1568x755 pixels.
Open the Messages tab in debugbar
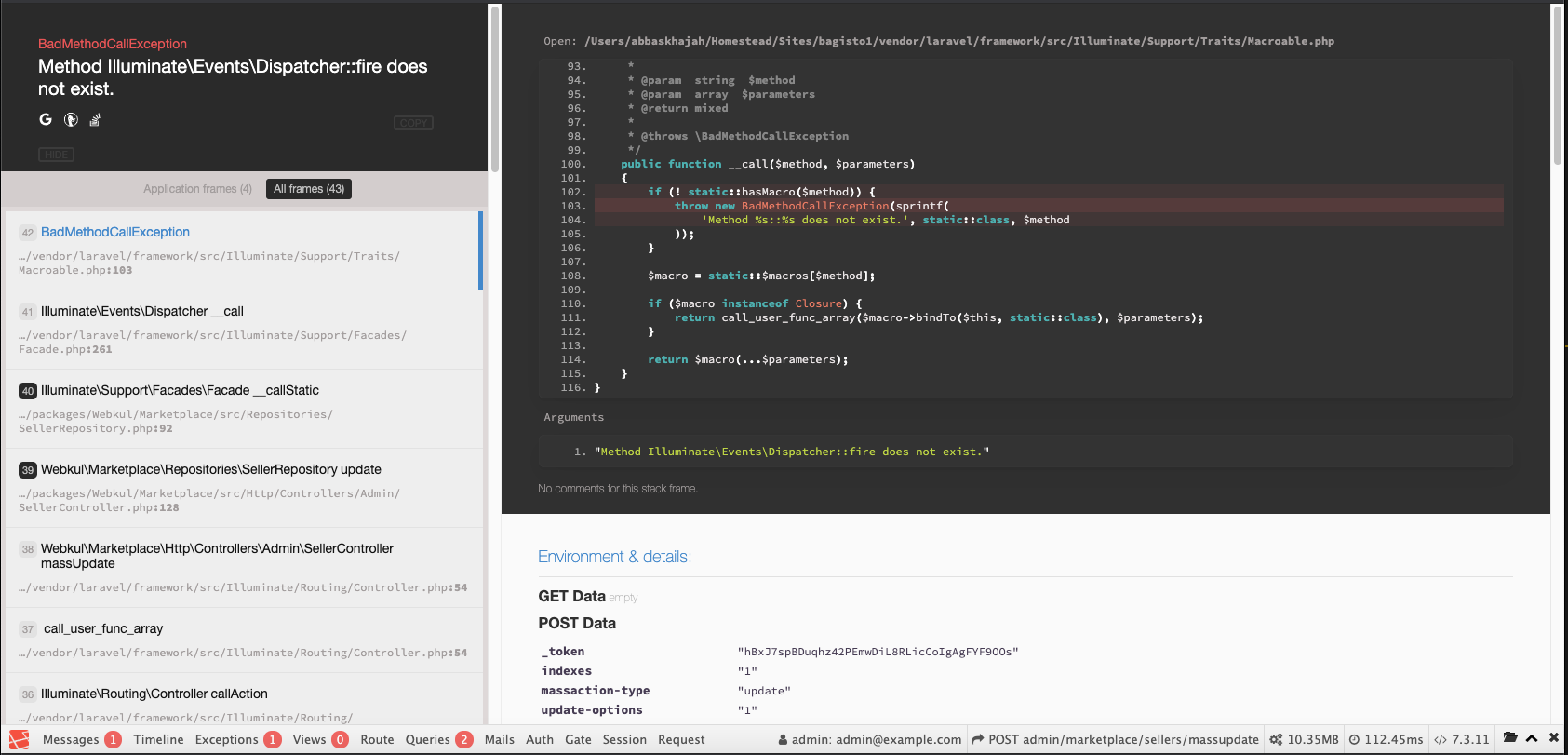[82, 739]
